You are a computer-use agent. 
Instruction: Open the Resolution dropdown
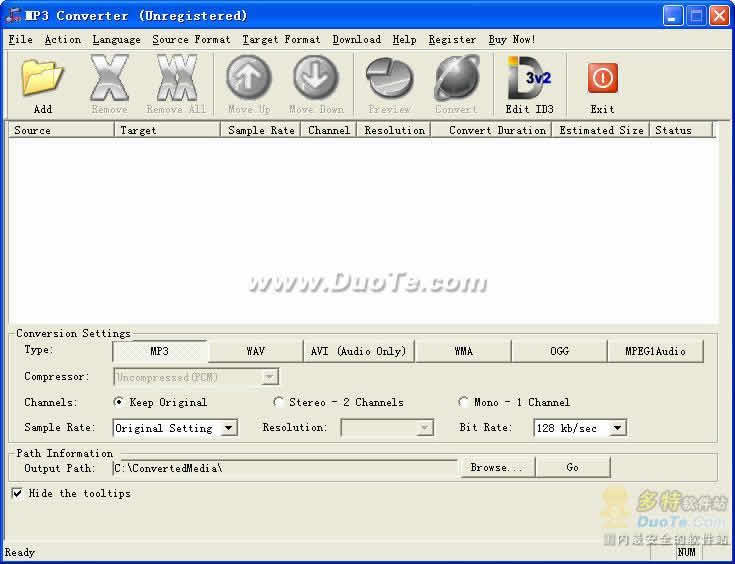[387, 428]
